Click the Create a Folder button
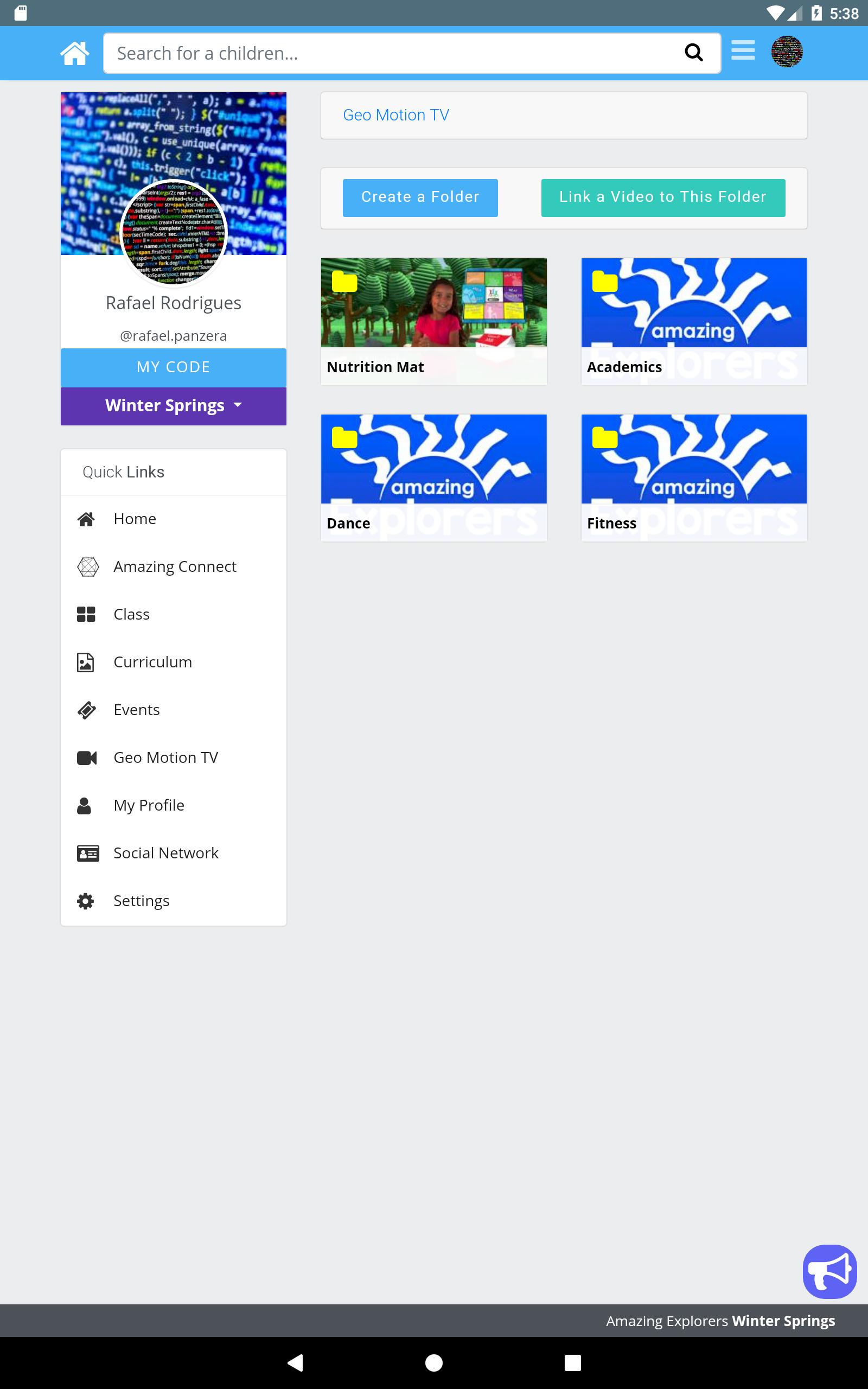This screenshot has height=1389, width=868. pyautogui.click(x=420, y=197)
